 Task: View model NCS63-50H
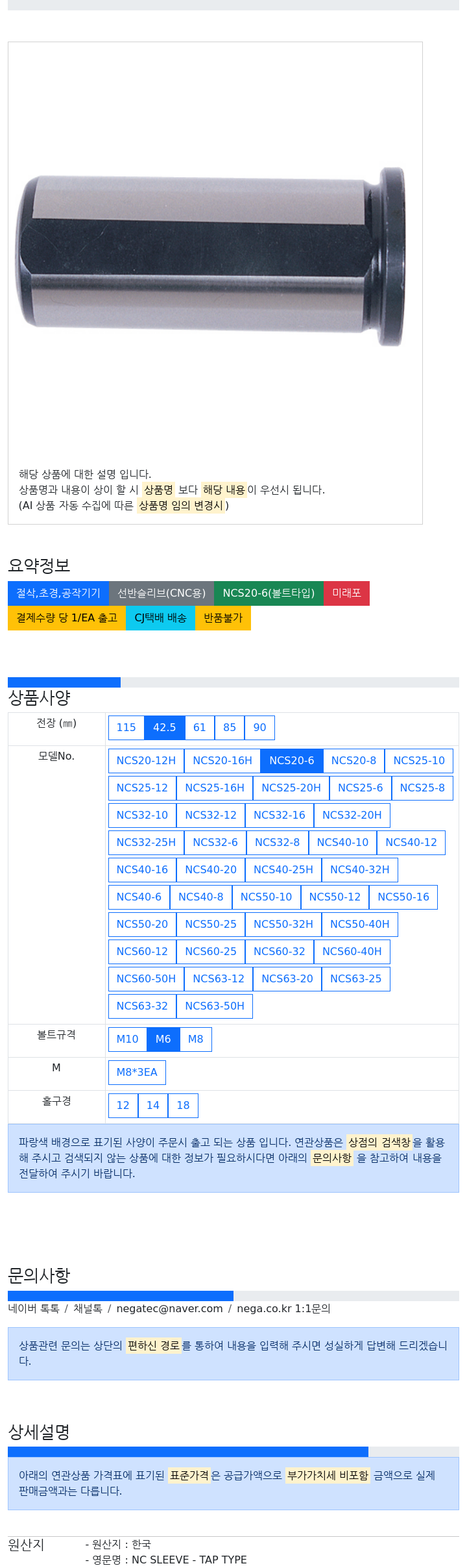click(x=215, y=1006)
